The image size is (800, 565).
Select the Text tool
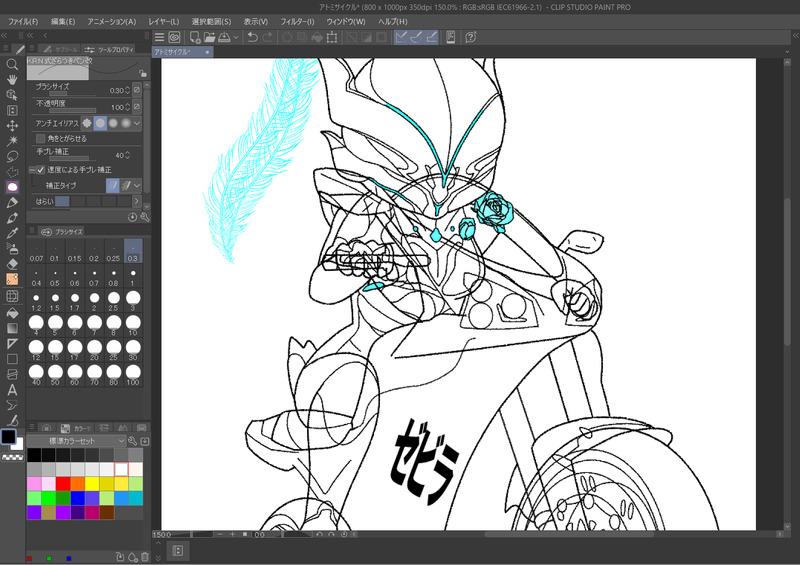tap(12, 390)
